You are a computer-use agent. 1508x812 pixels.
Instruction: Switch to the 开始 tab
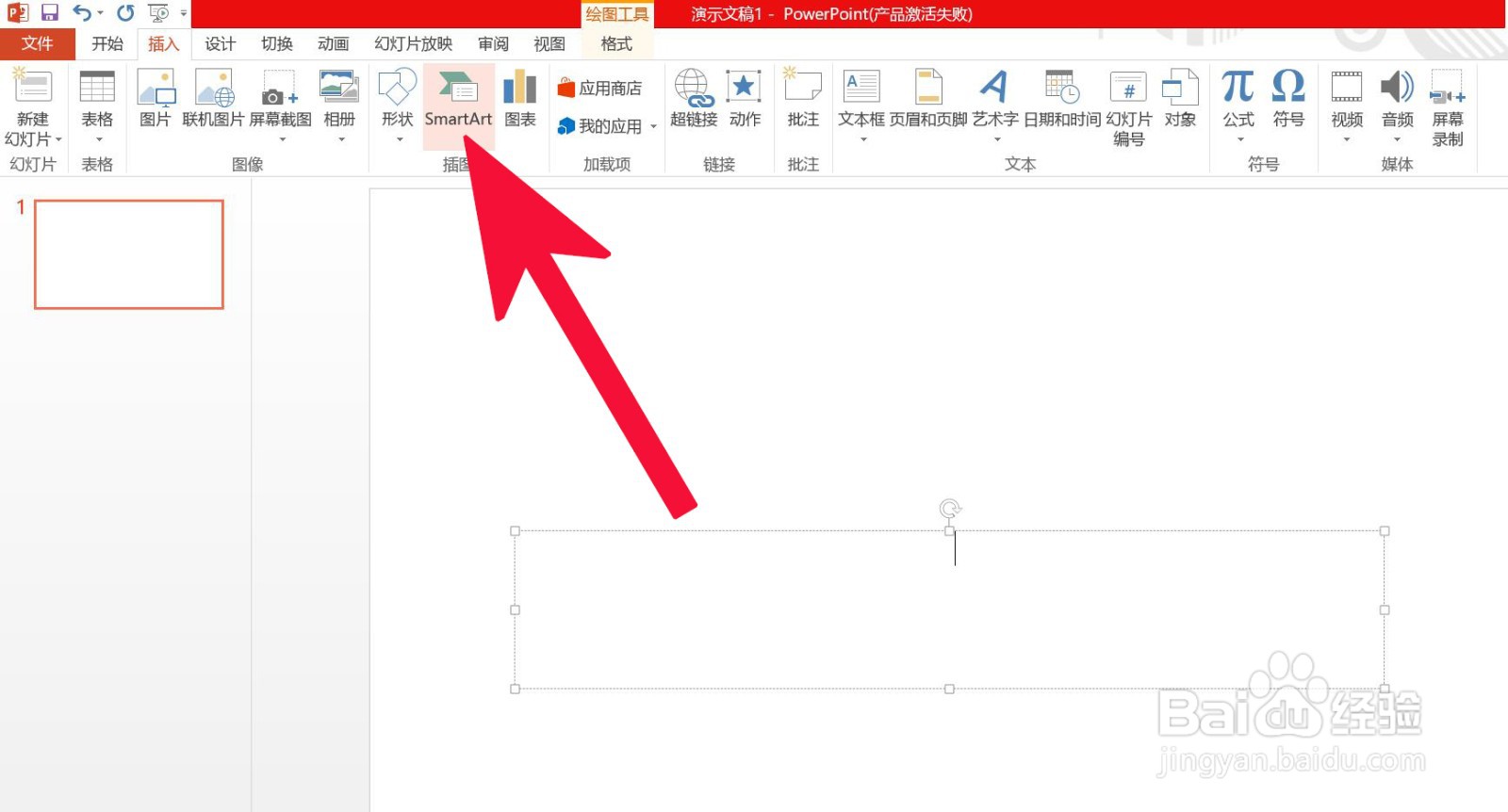pos(107,43)
